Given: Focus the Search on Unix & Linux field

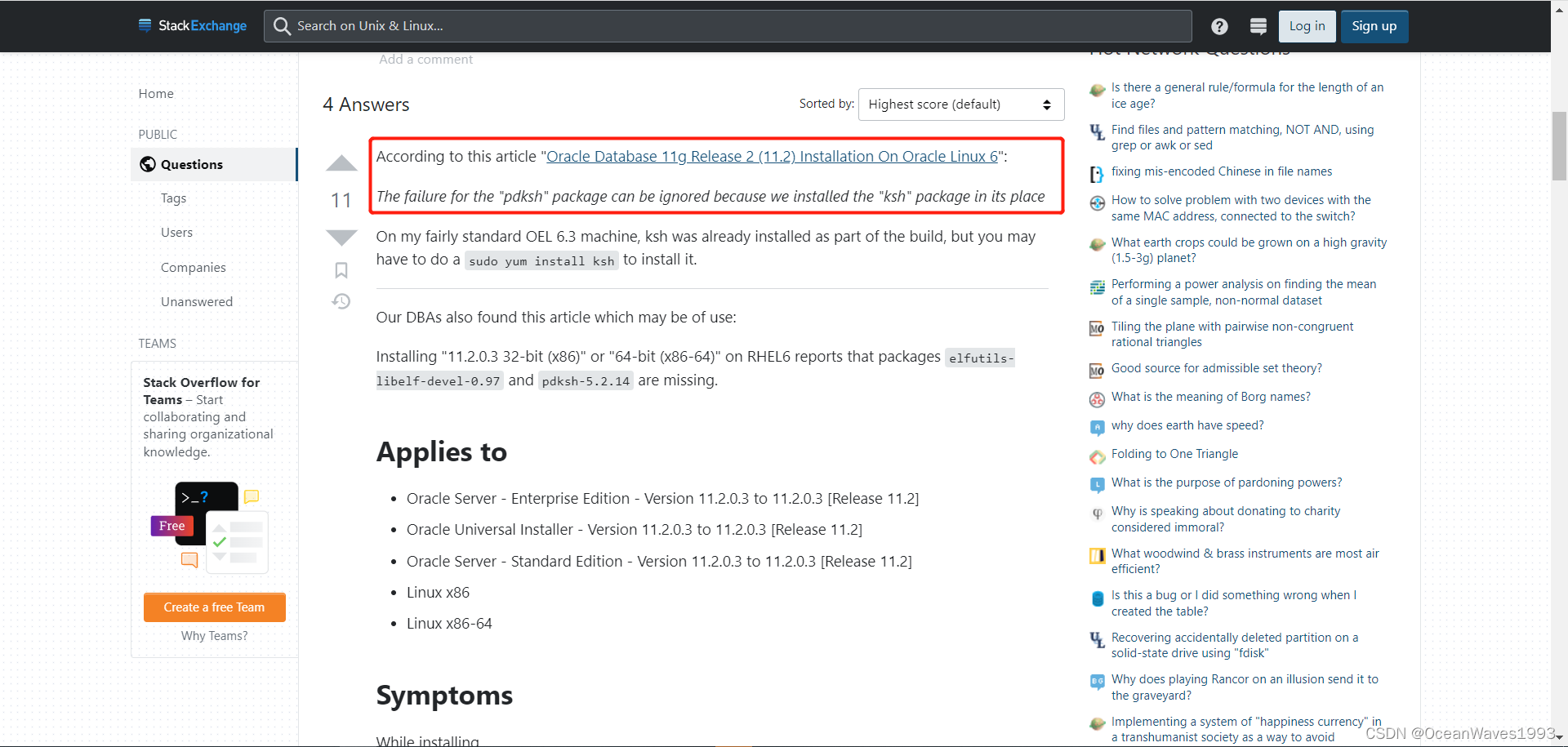Looking at the screenshot, I should (728, 26).
